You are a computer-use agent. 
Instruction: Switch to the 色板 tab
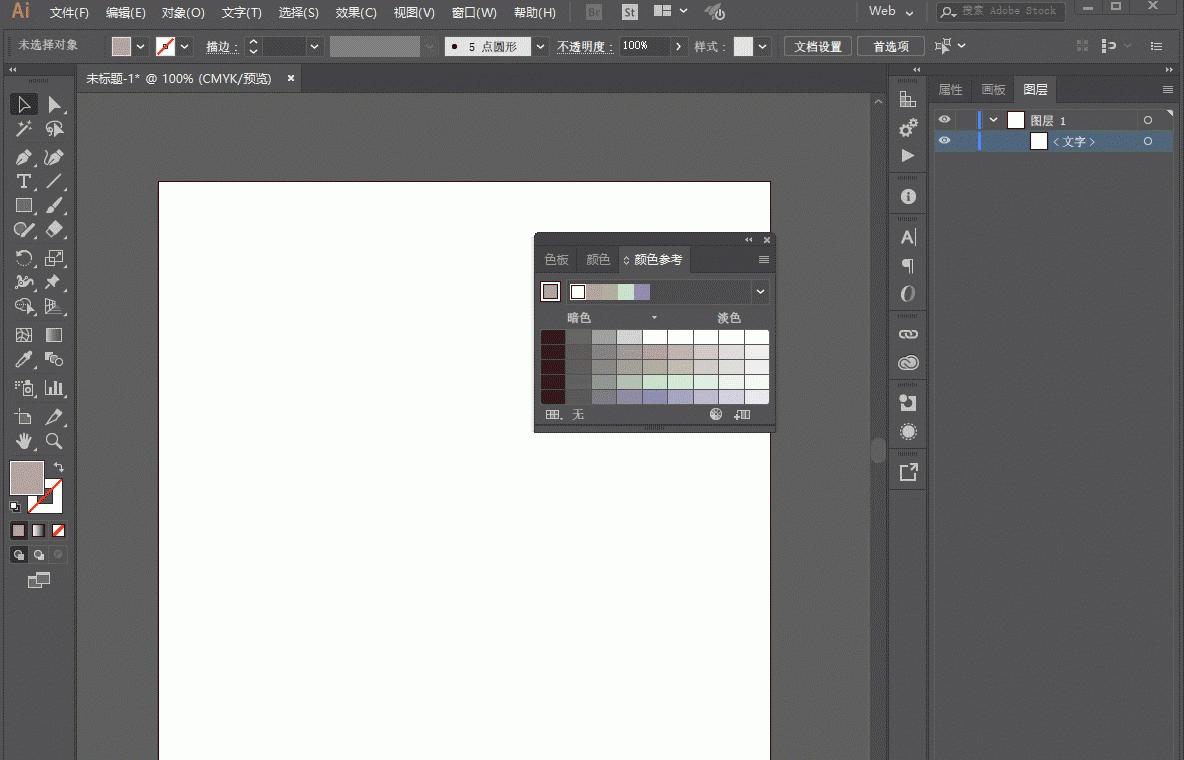tap(557, 260)
